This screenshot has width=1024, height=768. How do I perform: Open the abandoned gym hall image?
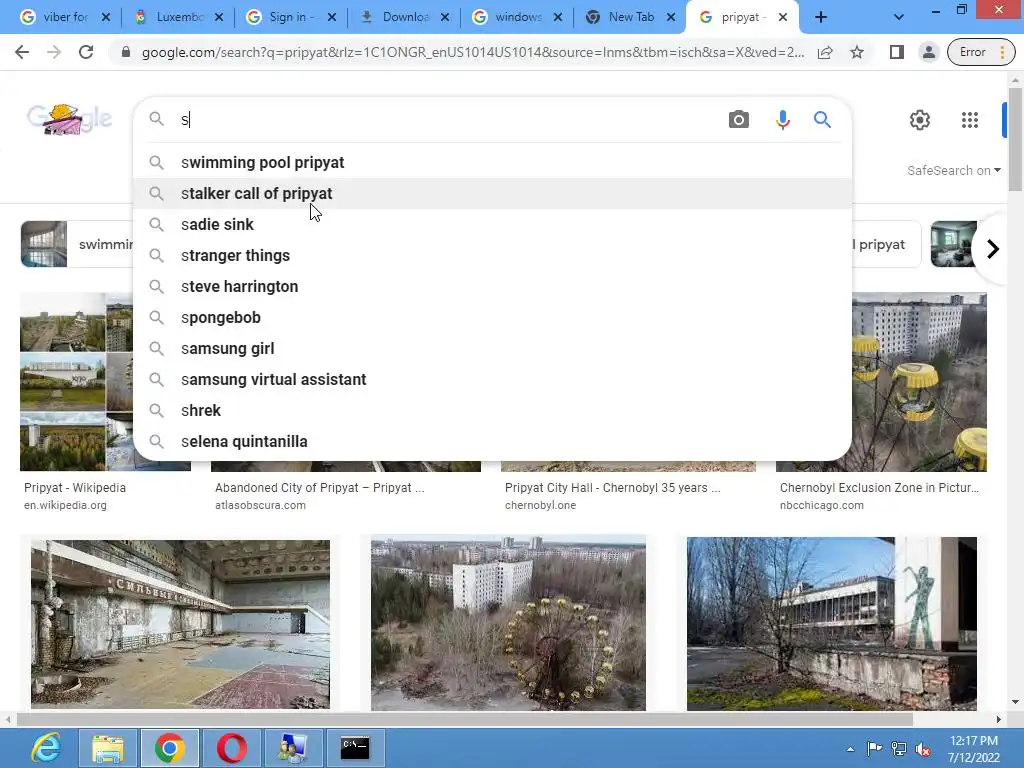coord(180,624)
